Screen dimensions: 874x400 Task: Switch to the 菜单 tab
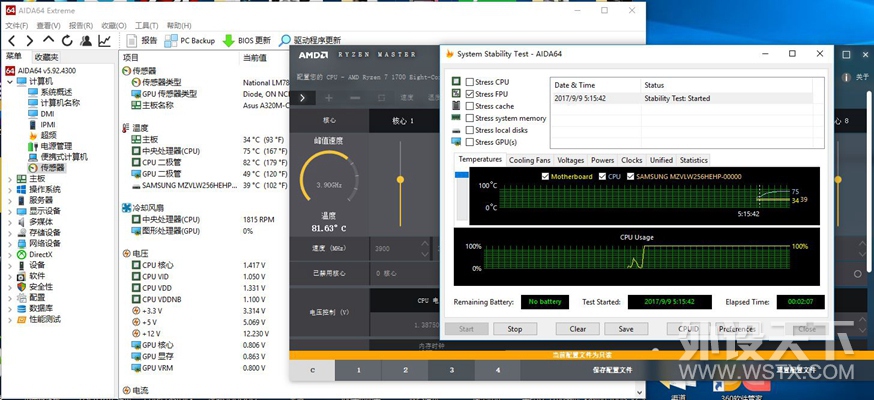14,56
